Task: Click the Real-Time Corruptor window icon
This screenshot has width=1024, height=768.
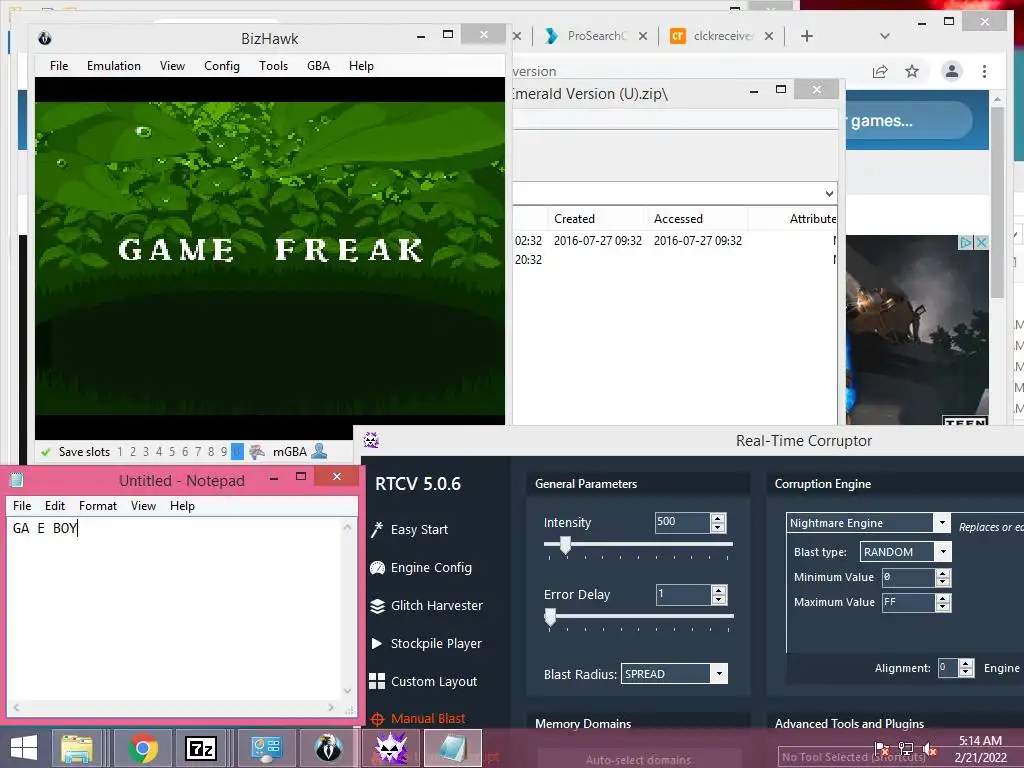Action: [371, 440]
